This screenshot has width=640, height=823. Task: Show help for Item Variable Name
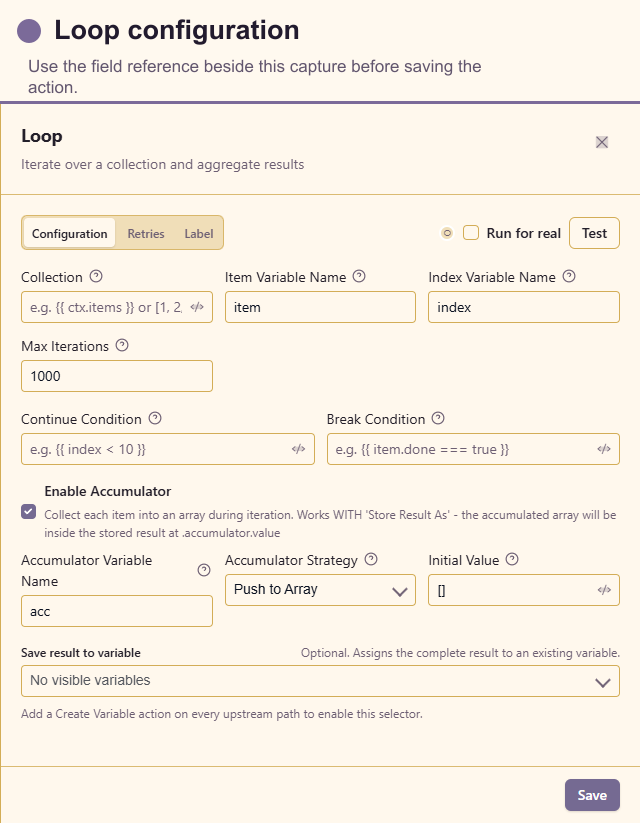(359, 276)
